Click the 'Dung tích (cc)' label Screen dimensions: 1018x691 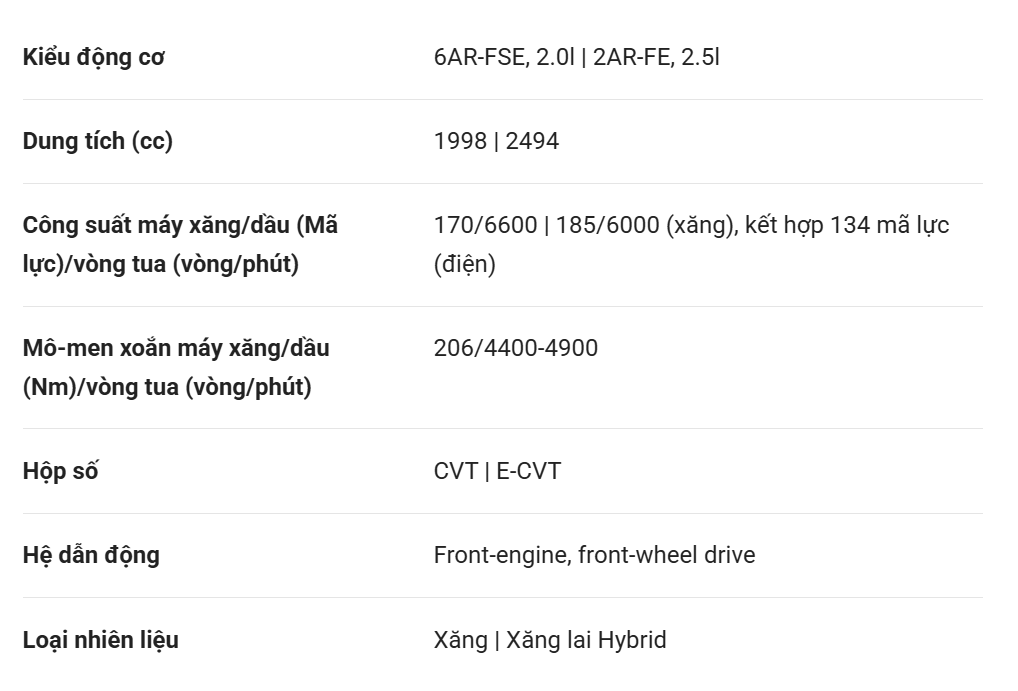pos(98,141)
